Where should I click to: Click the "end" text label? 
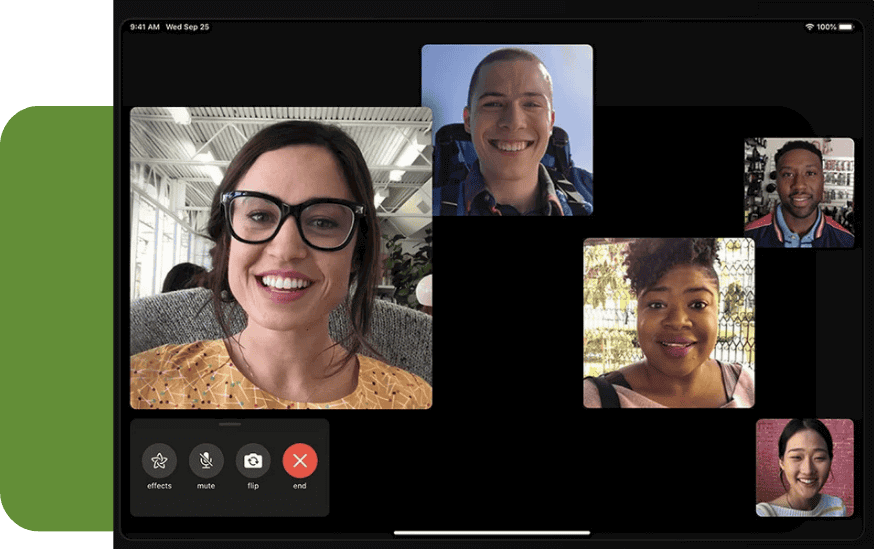coord(300,486)
